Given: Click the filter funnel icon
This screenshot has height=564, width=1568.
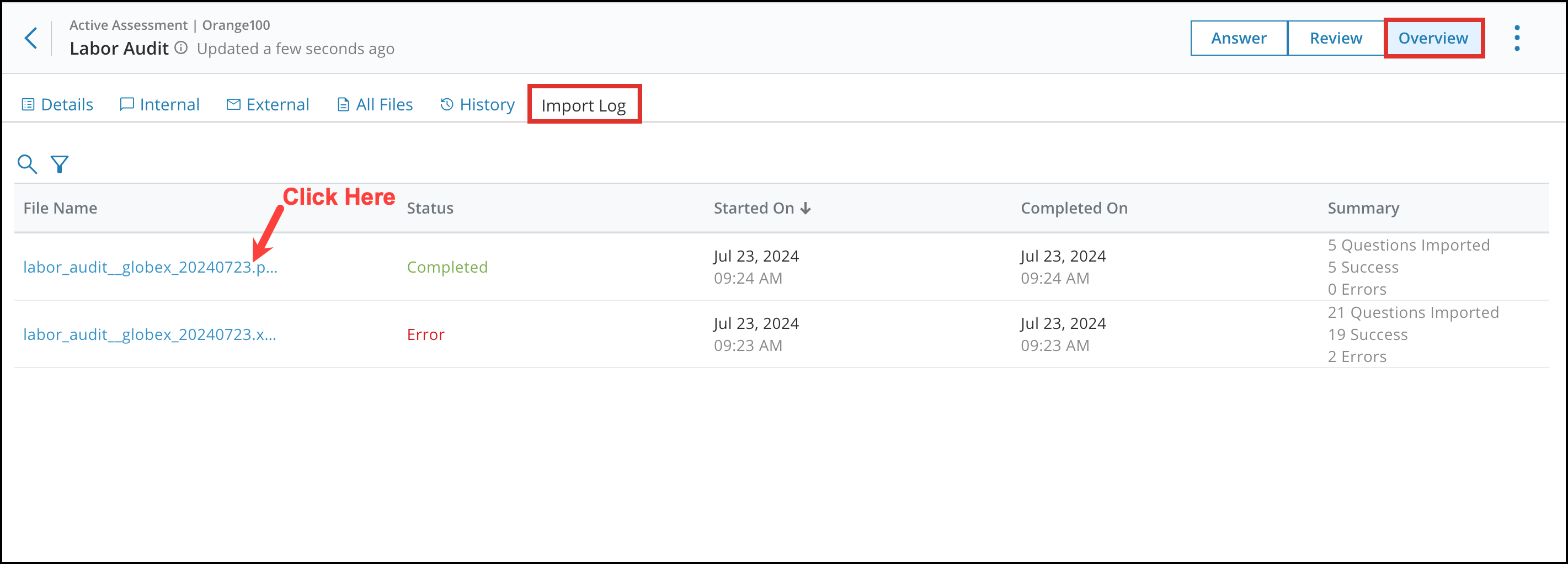Looking at the screenshot, I should click(60, 164).
